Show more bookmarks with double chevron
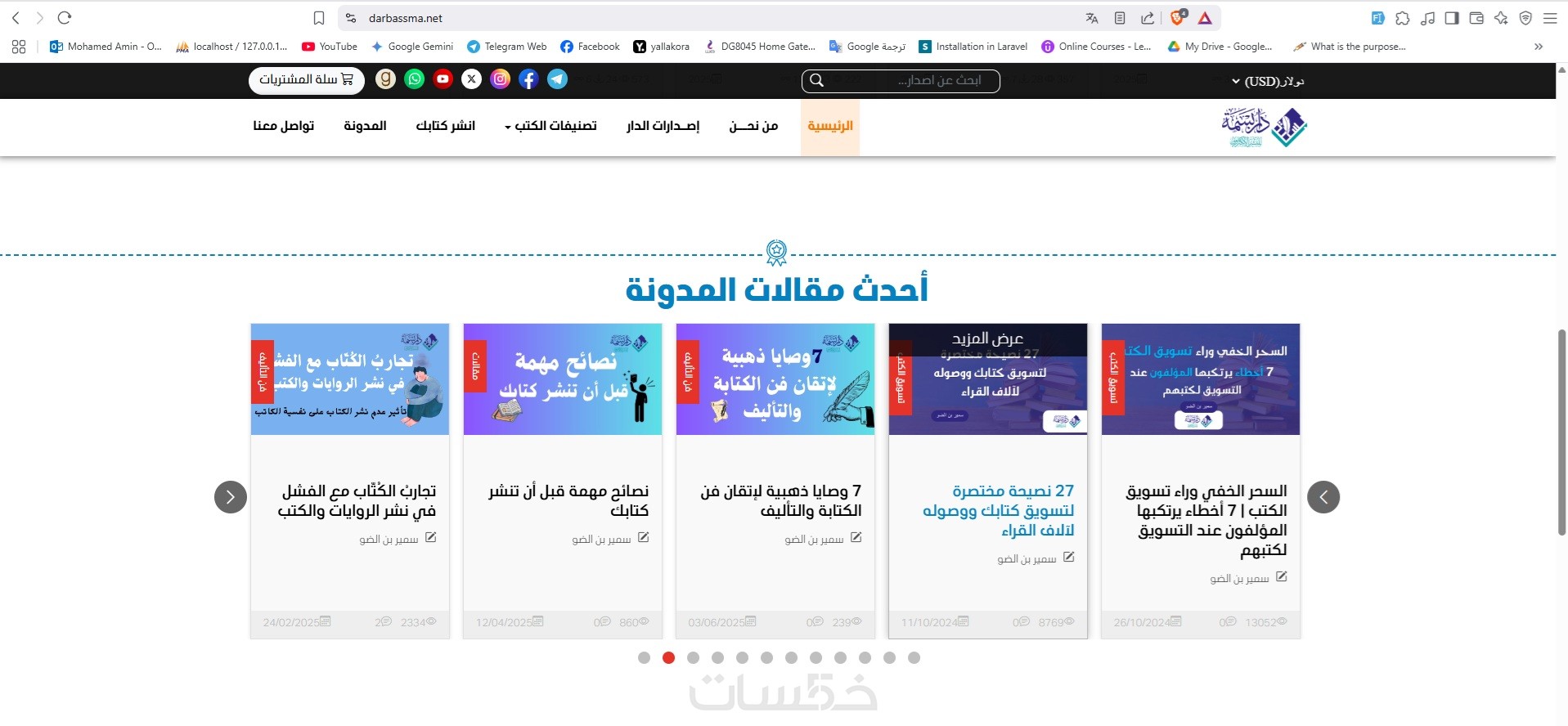 point(1539,47)
